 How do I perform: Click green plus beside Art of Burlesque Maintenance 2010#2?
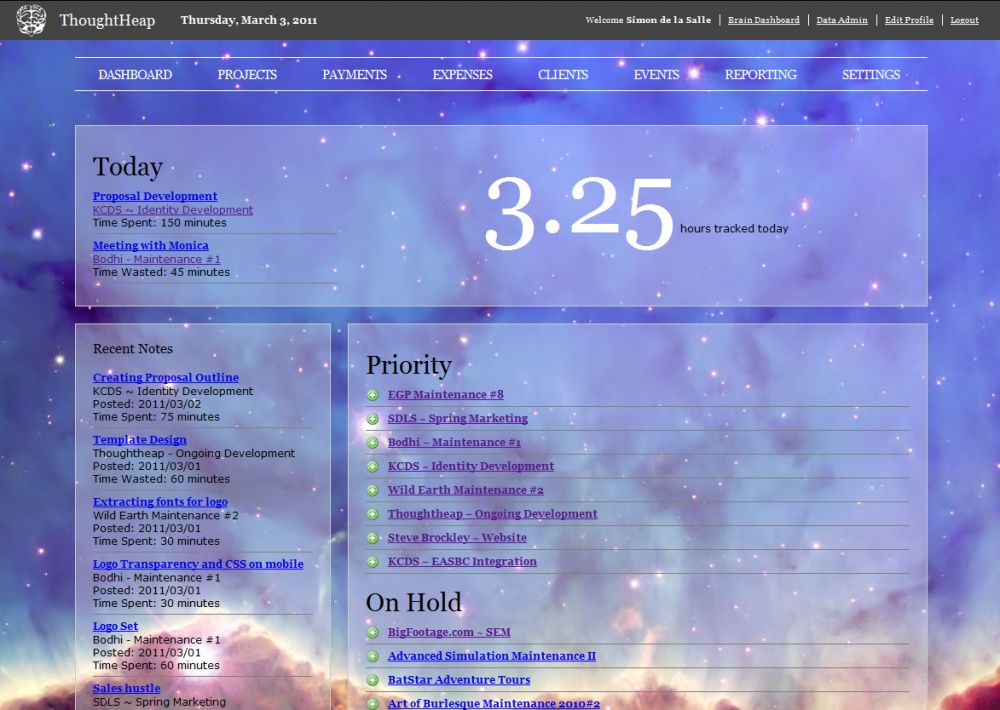pyautogui.click(x=372, y=704)
